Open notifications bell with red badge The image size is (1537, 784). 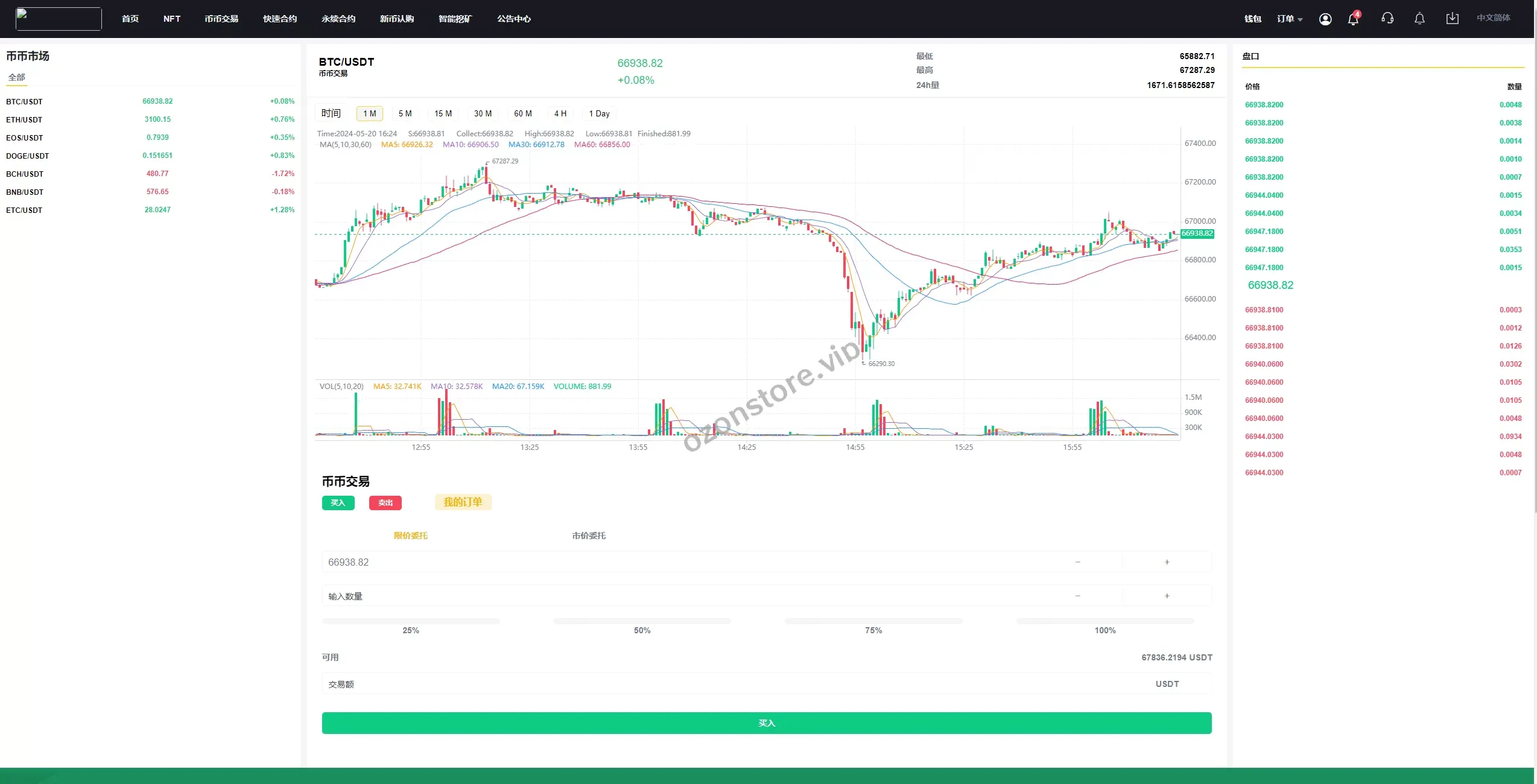(x=1353, y=19)
